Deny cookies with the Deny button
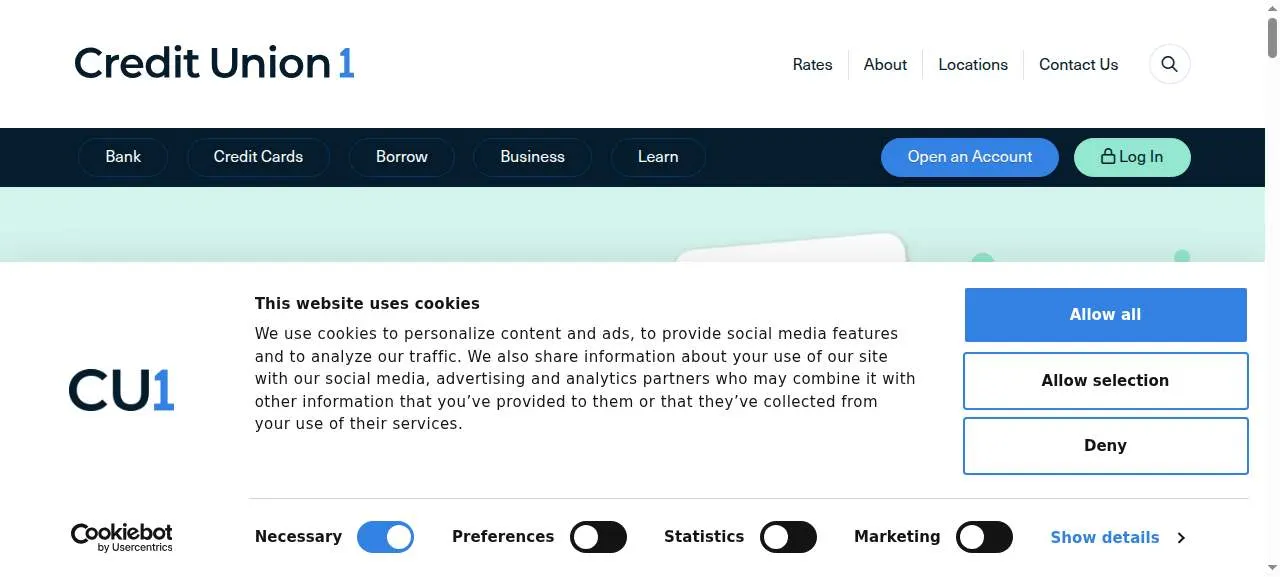1280x577 pixels. tap(1105, 446)
